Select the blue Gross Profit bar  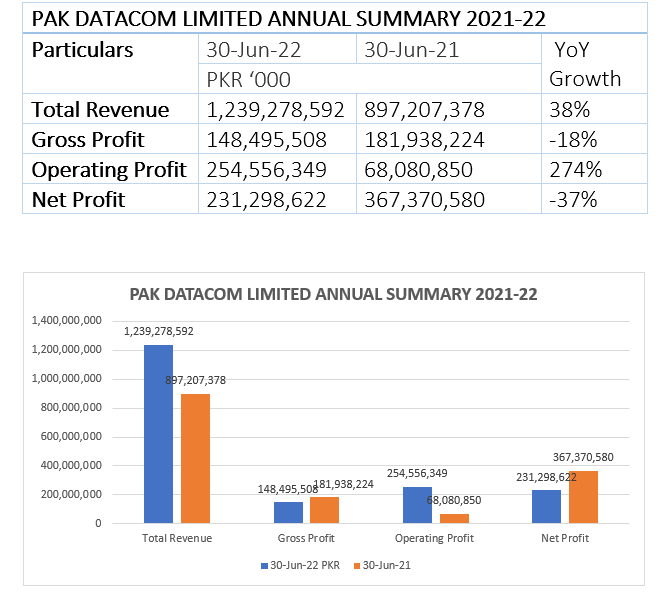point(288,512)
